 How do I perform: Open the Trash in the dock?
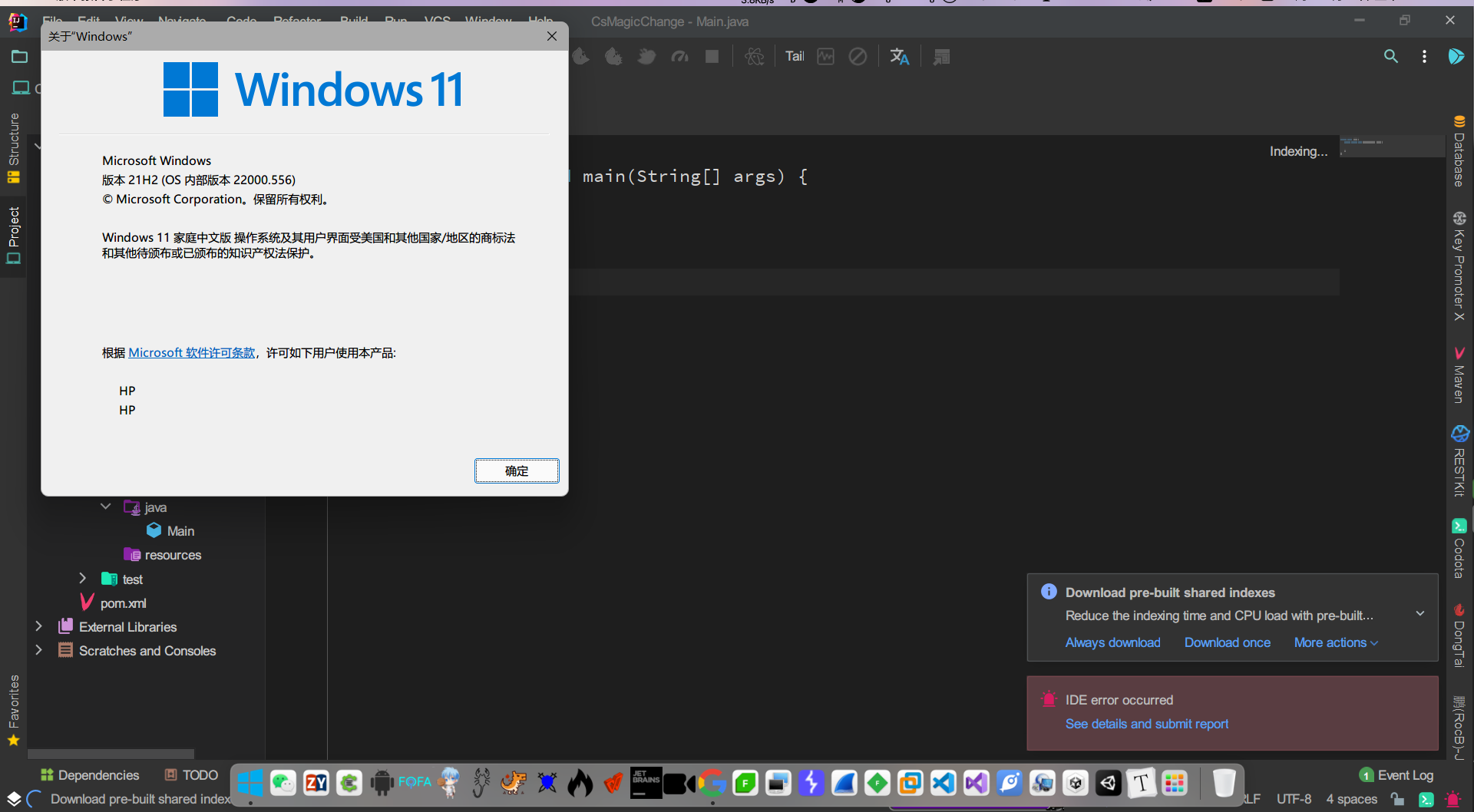pos(1224,783)
